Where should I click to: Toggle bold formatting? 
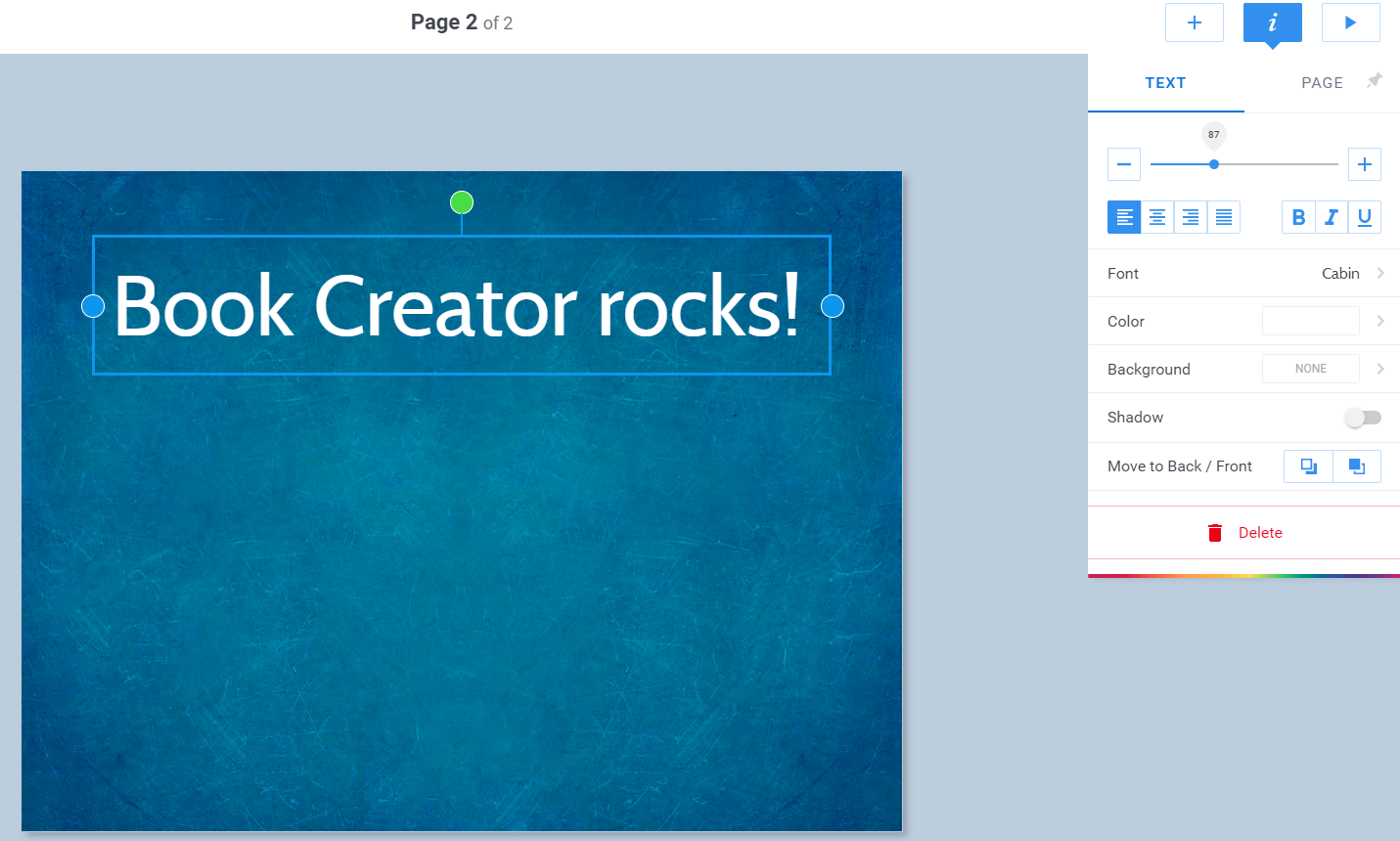[x=1298, y=217]
